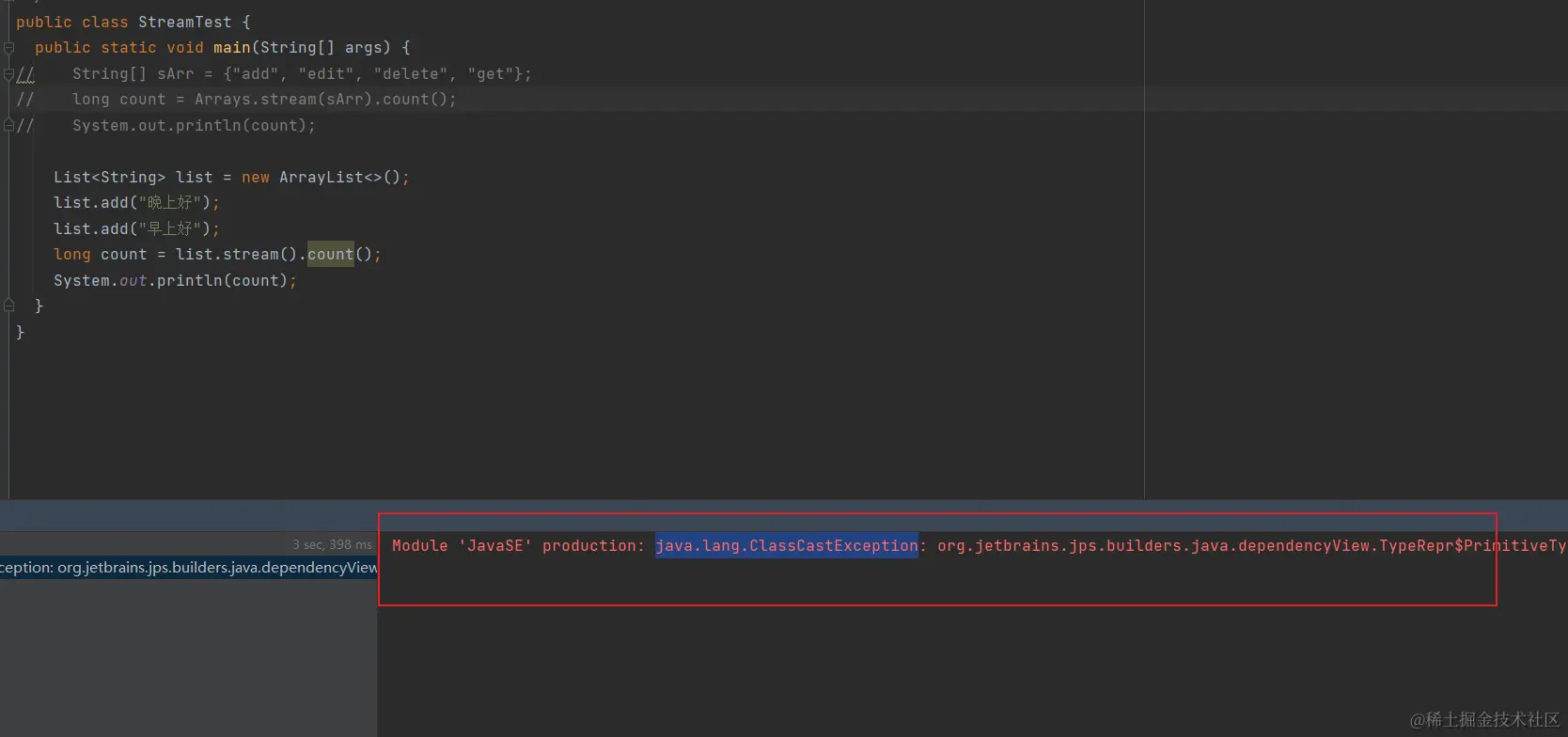The width and height of the screenshot is (1568, 737).
Task: Click the List<String> list declaration line
Action: (x=231, y=177)
